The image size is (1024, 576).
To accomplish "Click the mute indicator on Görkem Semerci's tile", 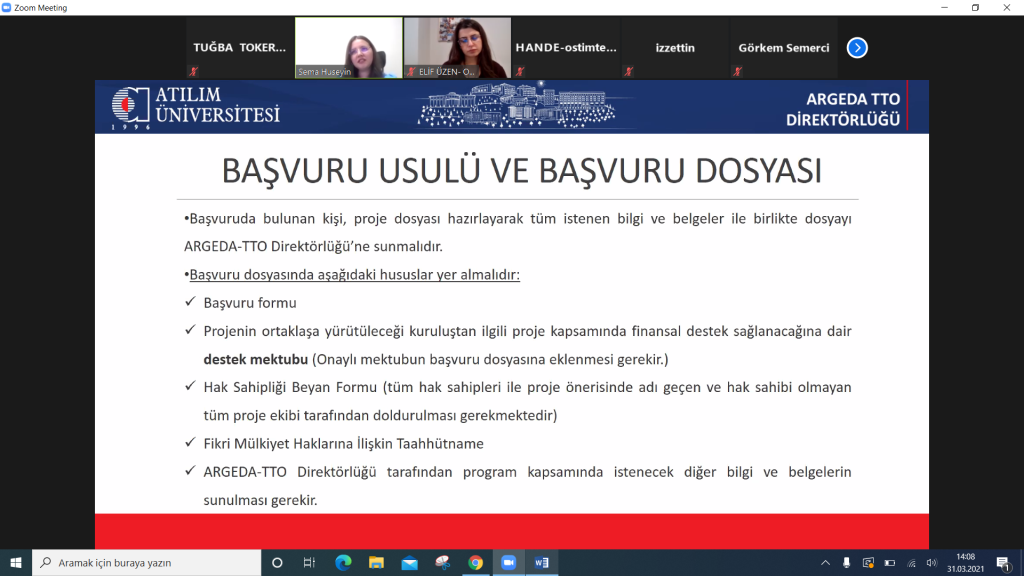I will pos(737,72).
